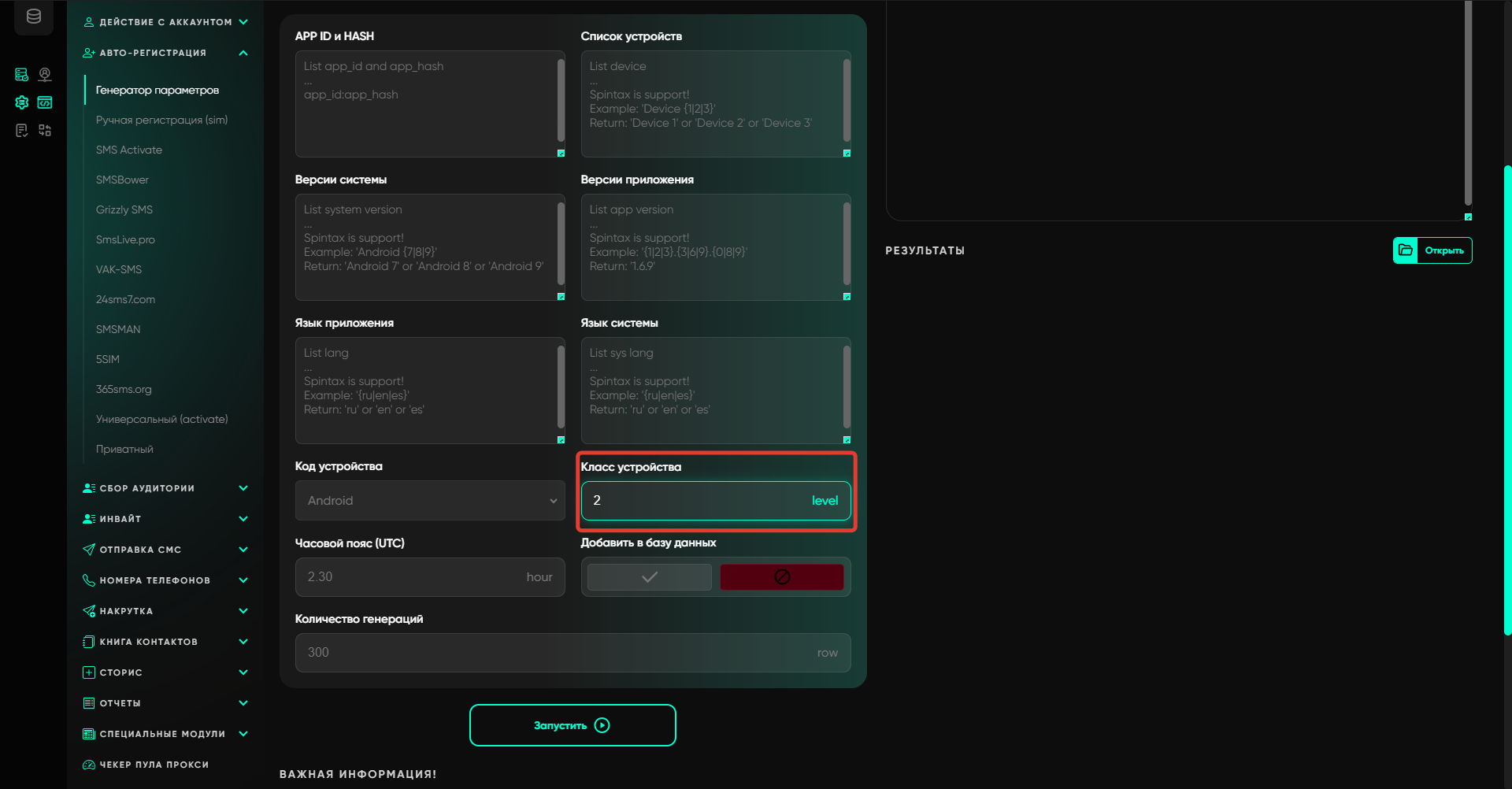1512x789 pixels.
Task: Click the swap squares icon in sidebar
Action: [x=45, y=131]
